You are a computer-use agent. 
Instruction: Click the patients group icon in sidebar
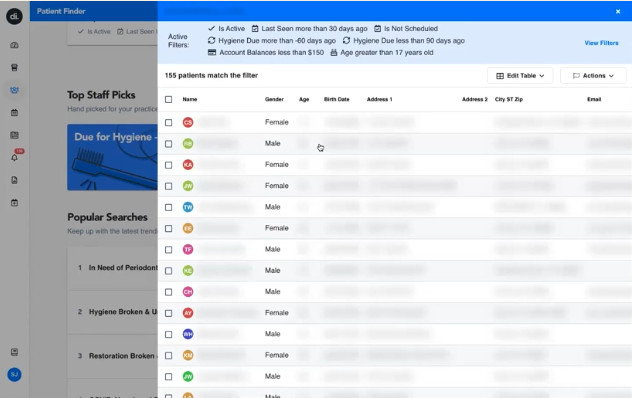coord(14,90)
